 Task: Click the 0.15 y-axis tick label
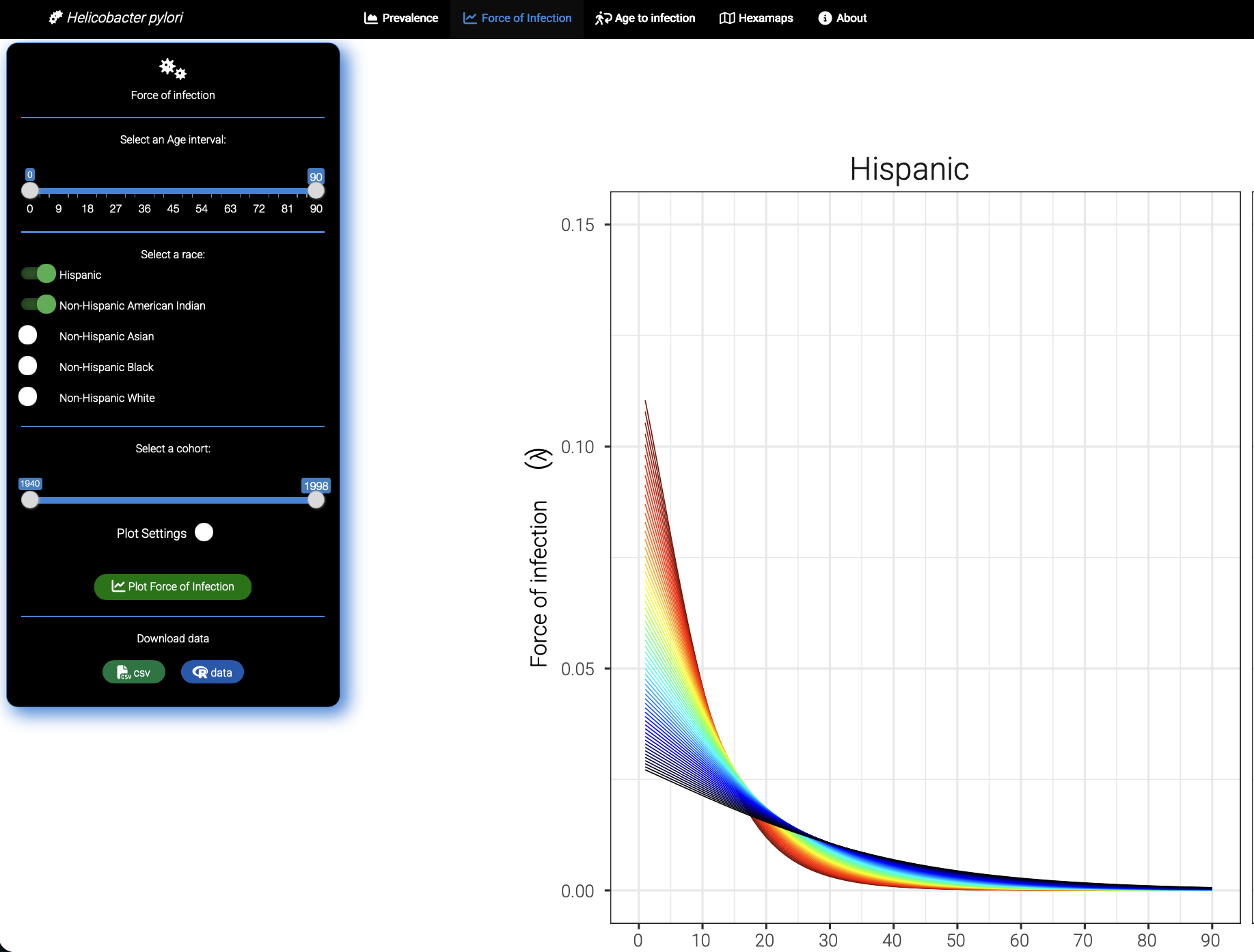click(x=577, y=225)
